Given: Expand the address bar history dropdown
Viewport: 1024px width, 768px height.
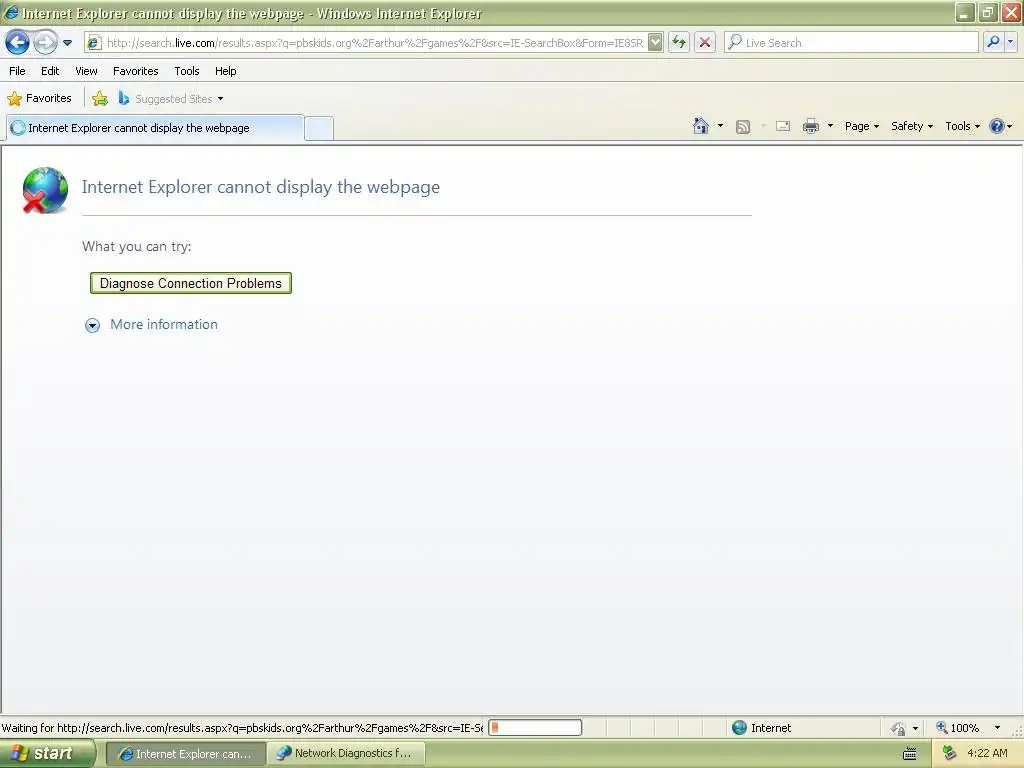Looking at the screenshot, I should [655, 43].
